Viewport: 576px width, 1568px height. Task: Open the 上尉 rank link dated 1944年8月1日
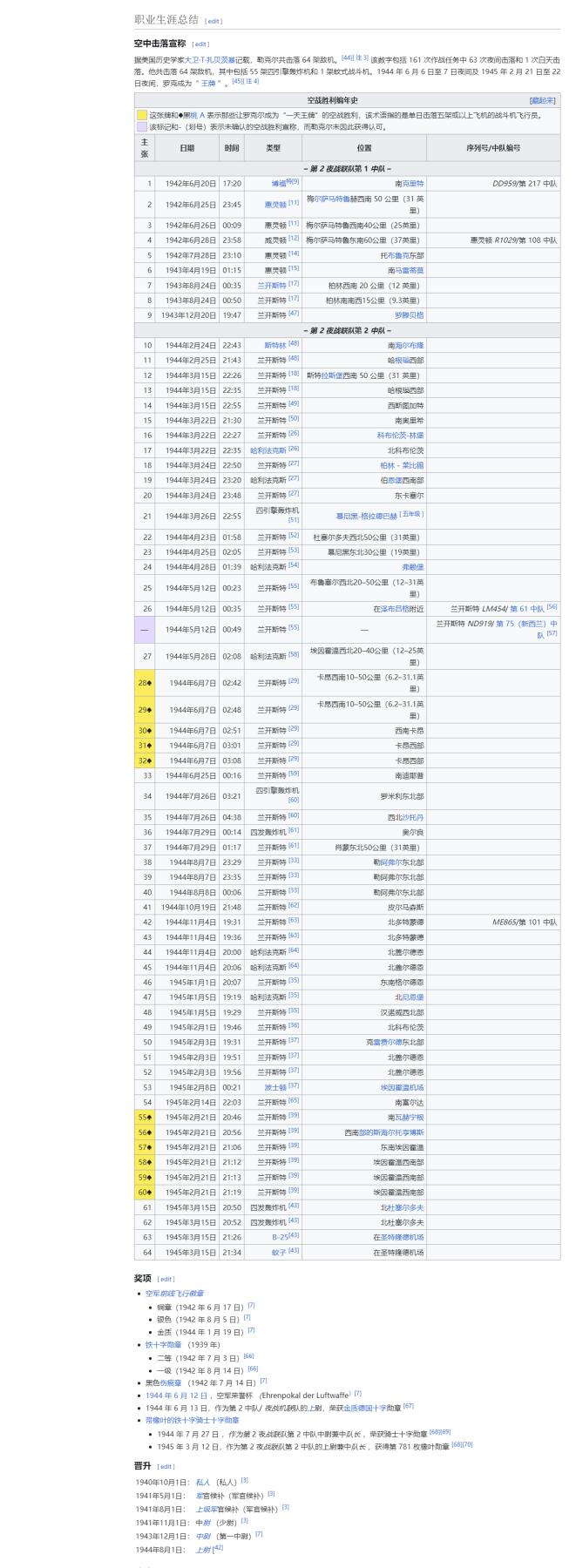(x=203, y=1551)
